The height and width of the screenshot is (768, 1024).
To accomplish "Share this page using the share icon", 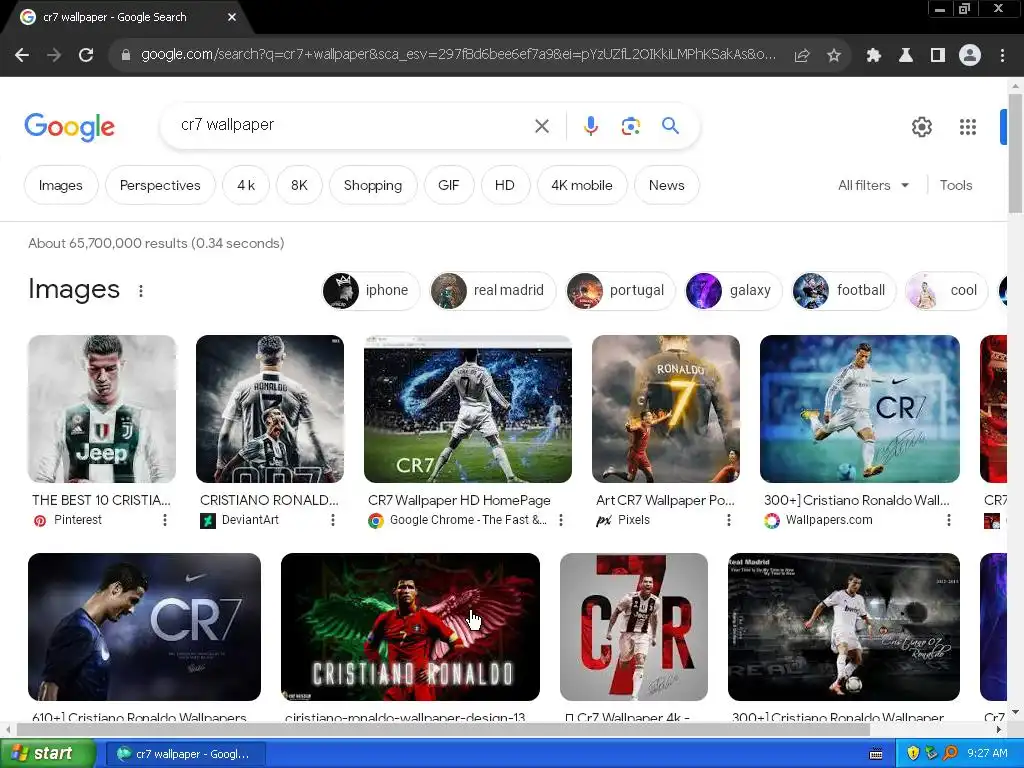I will click(x=802, y=56).
